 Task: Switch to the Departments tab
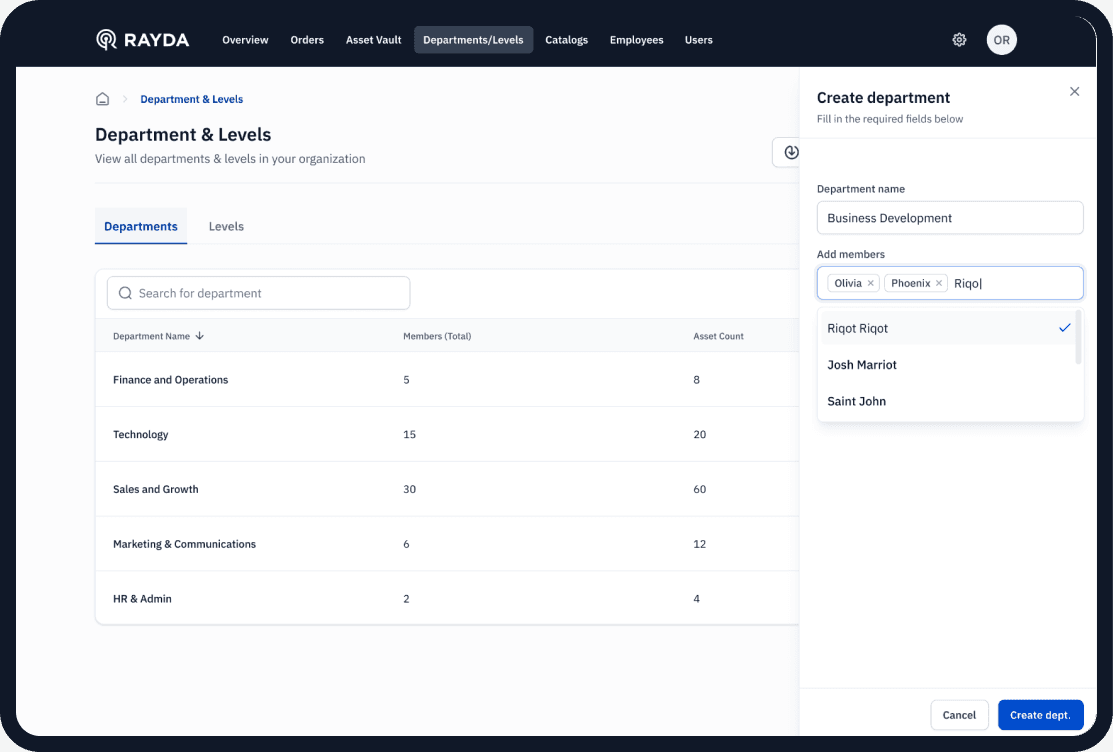coord(141,227)
